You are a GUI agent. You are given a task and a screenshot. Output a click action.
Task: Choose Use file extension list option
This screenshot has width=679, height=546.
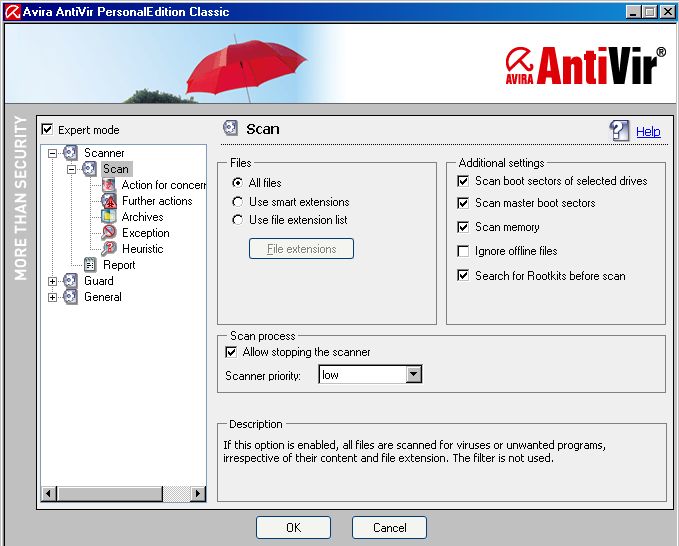237,220
